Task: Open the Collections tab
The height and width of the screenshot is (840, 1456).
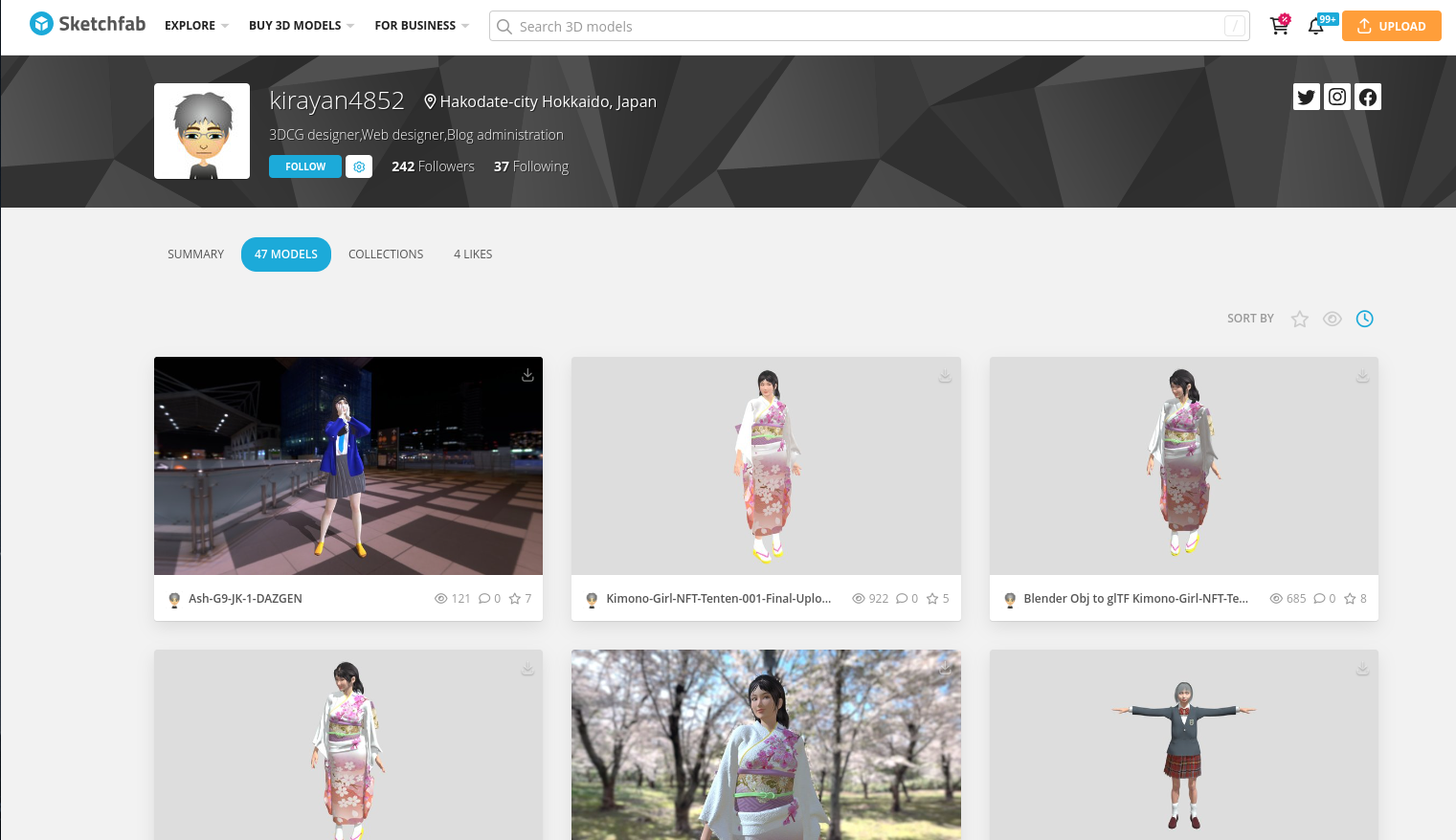Action: click(x=386, y=254)
